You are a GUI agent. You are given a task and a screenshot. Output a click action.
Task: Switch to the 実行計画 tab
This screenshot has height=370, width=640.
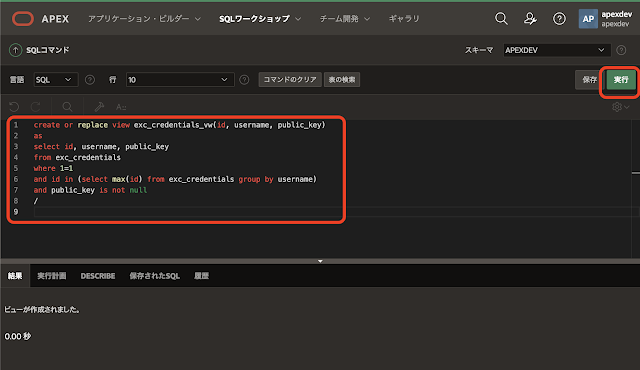(x=52, y=276)
